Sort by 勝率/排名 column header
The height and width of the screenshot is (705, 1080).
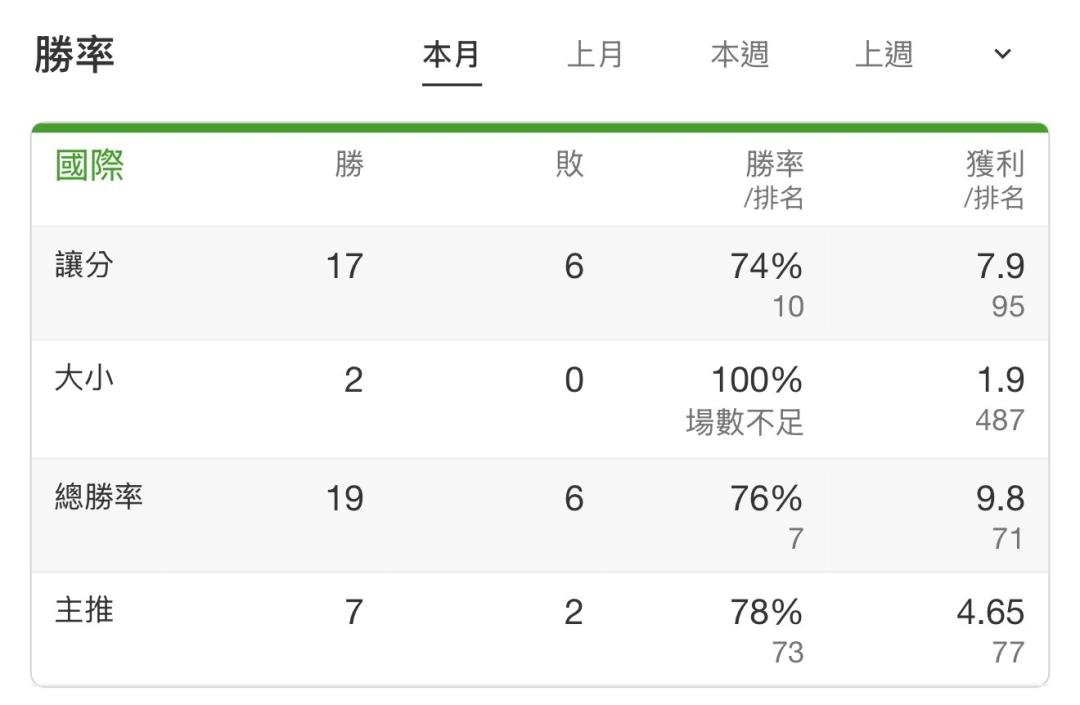pyautogui.click(x=774, y=180)
